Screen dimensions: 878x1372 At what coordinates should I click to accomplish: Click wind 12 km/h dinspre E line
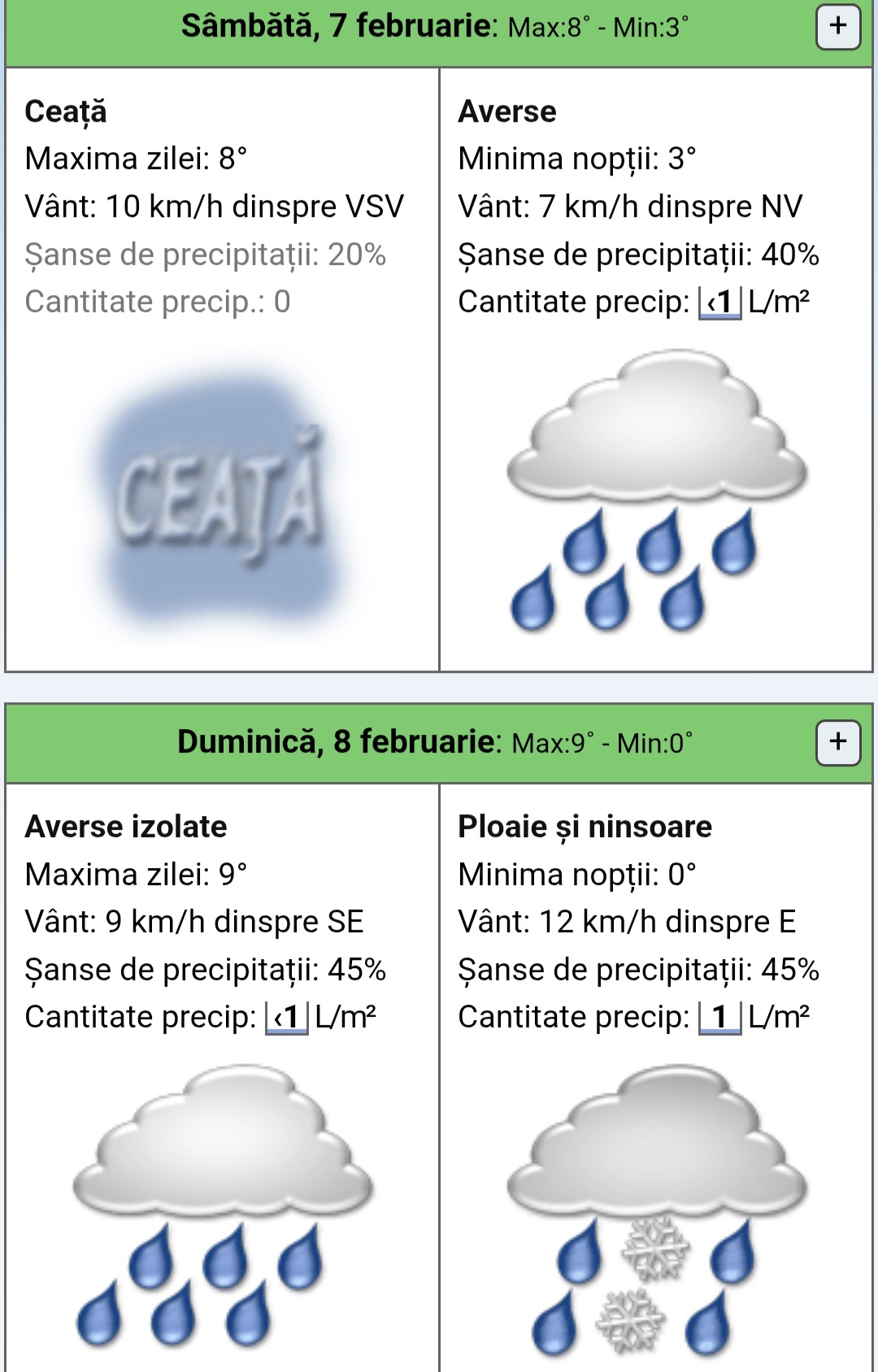pyautogui.click(x=627, y=922)
